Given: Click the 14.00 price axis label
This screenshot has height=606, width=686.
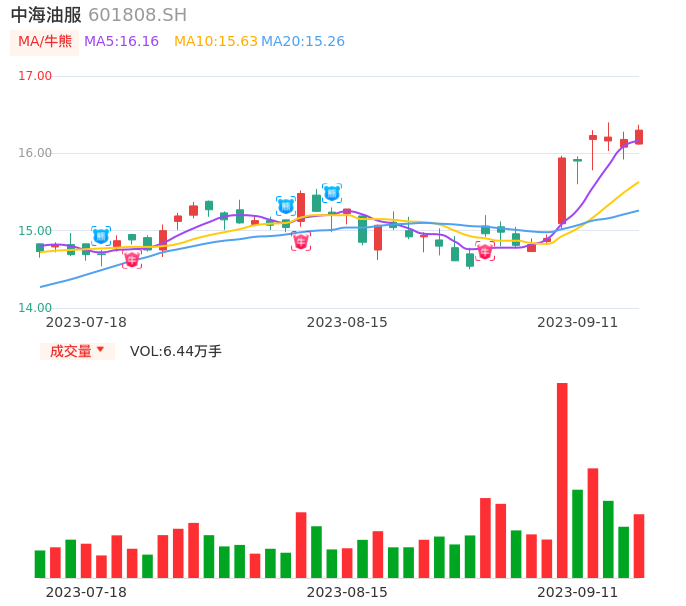Looking at the screenshot, I should [x=35, y=308].
